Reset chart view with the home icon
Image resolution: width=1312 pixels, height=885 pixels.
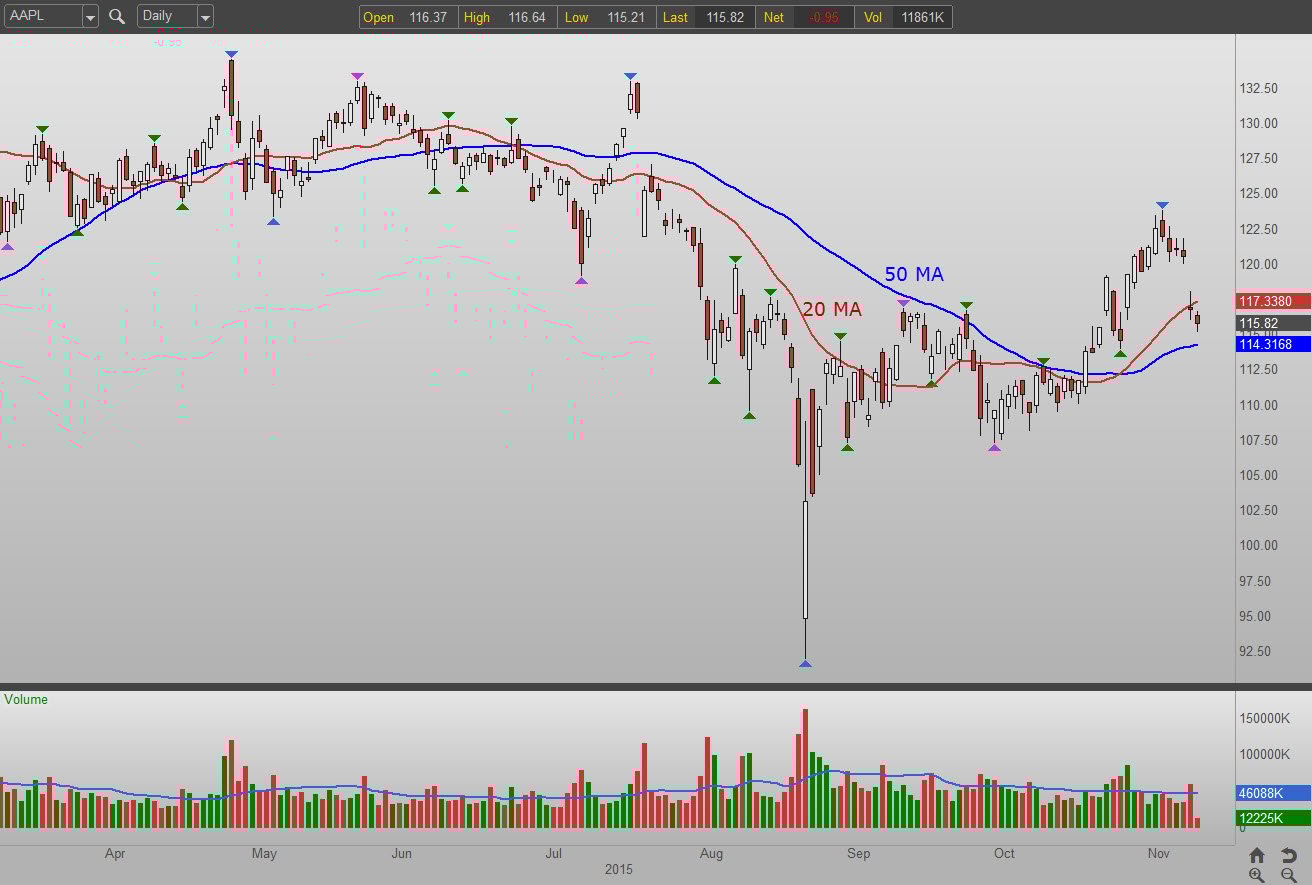click(x=1257, y=855)
